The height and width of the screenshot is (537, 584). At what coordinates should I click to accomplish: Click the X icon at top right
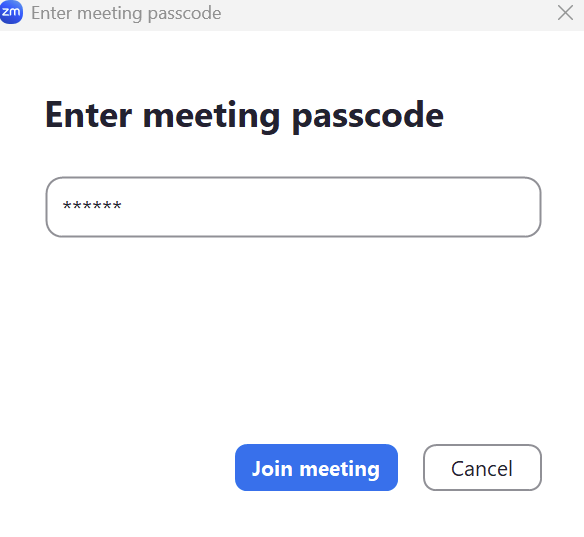(565, 13)
